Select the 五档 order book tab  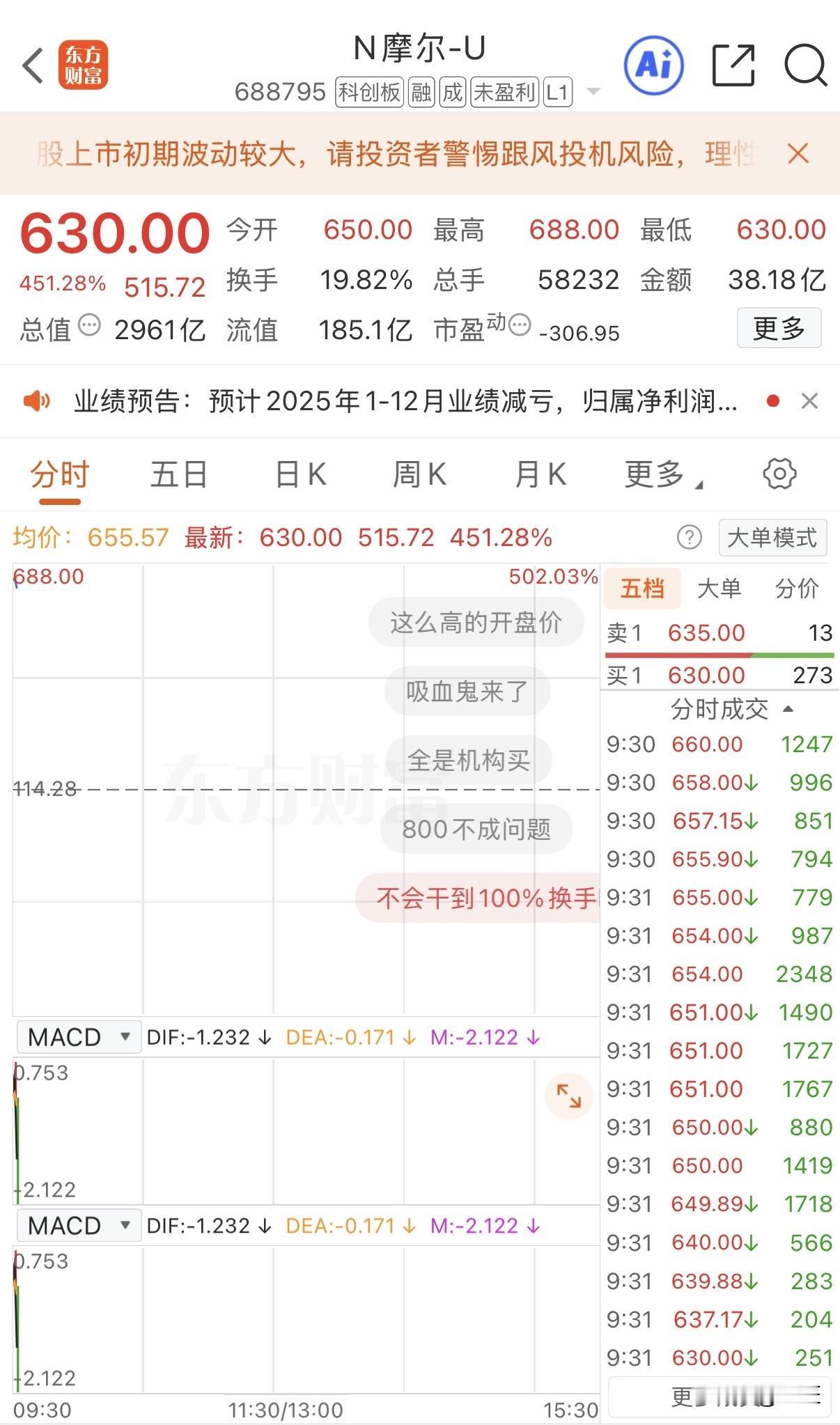point(641,589)
